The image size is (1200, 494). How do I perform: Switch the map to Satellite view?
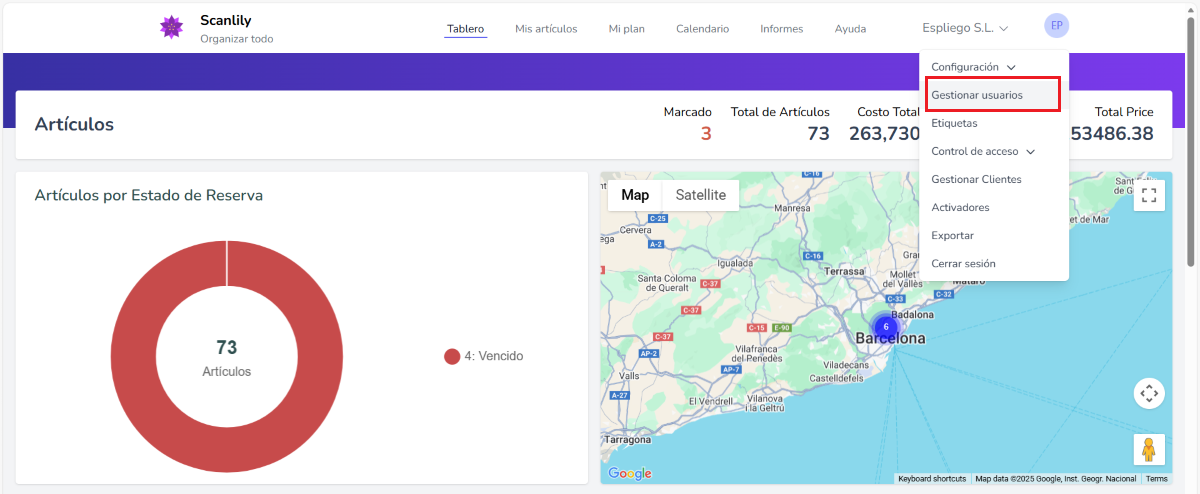701,195
